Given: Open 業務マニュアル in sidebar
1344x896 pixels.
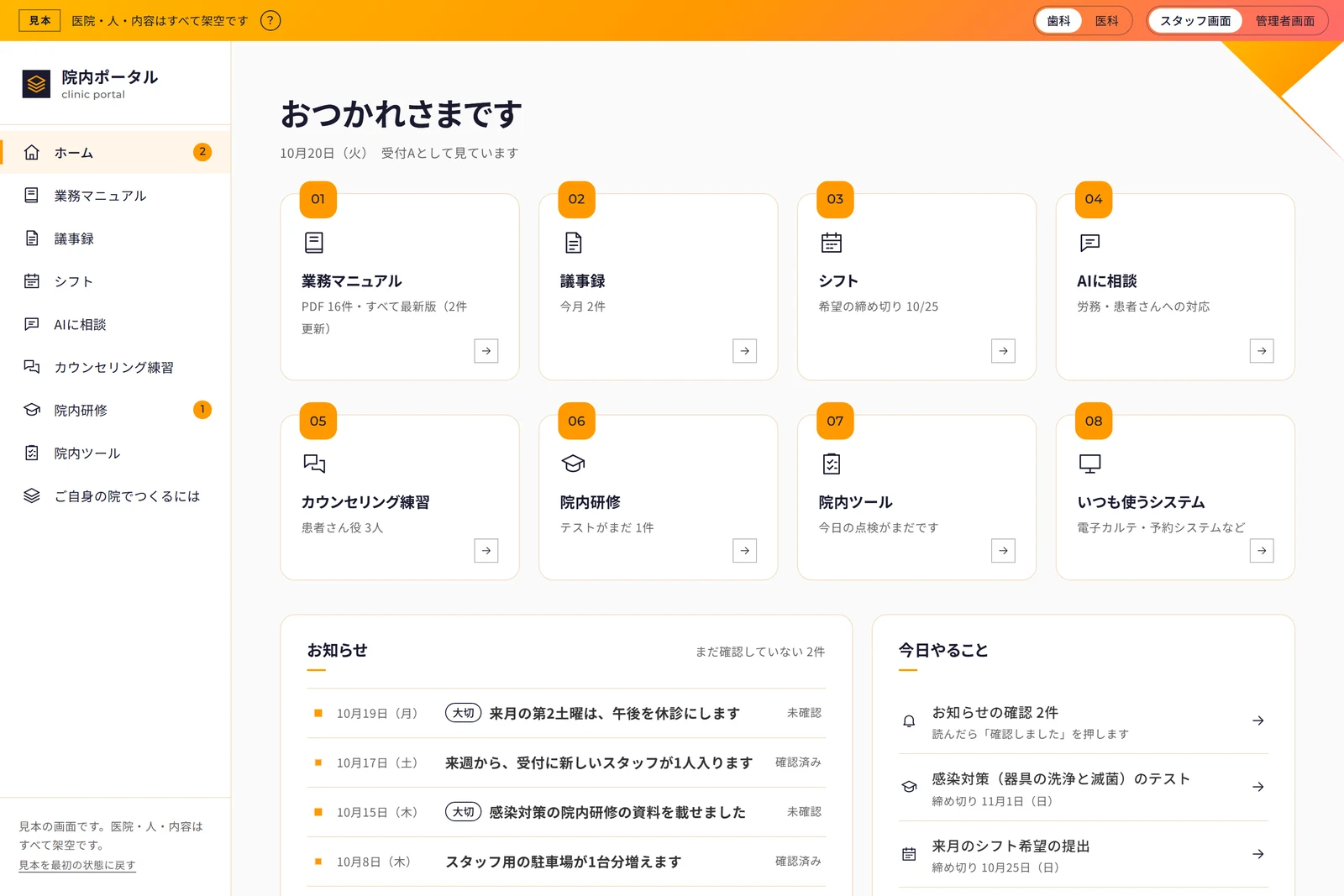Looking at the screenshot, I should coord(115,196).
